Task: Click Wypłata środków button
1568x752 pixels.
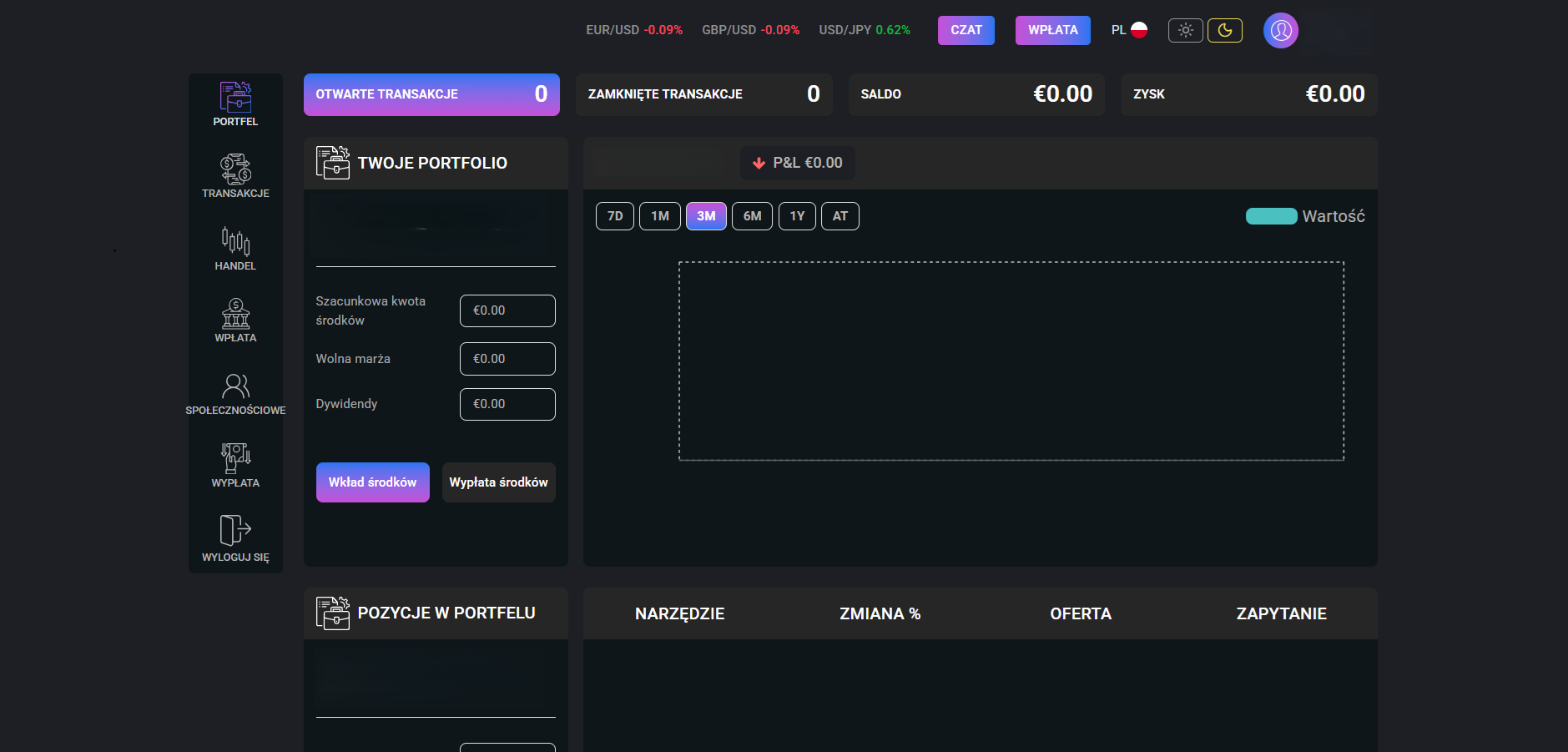Action: pos(499,482)
